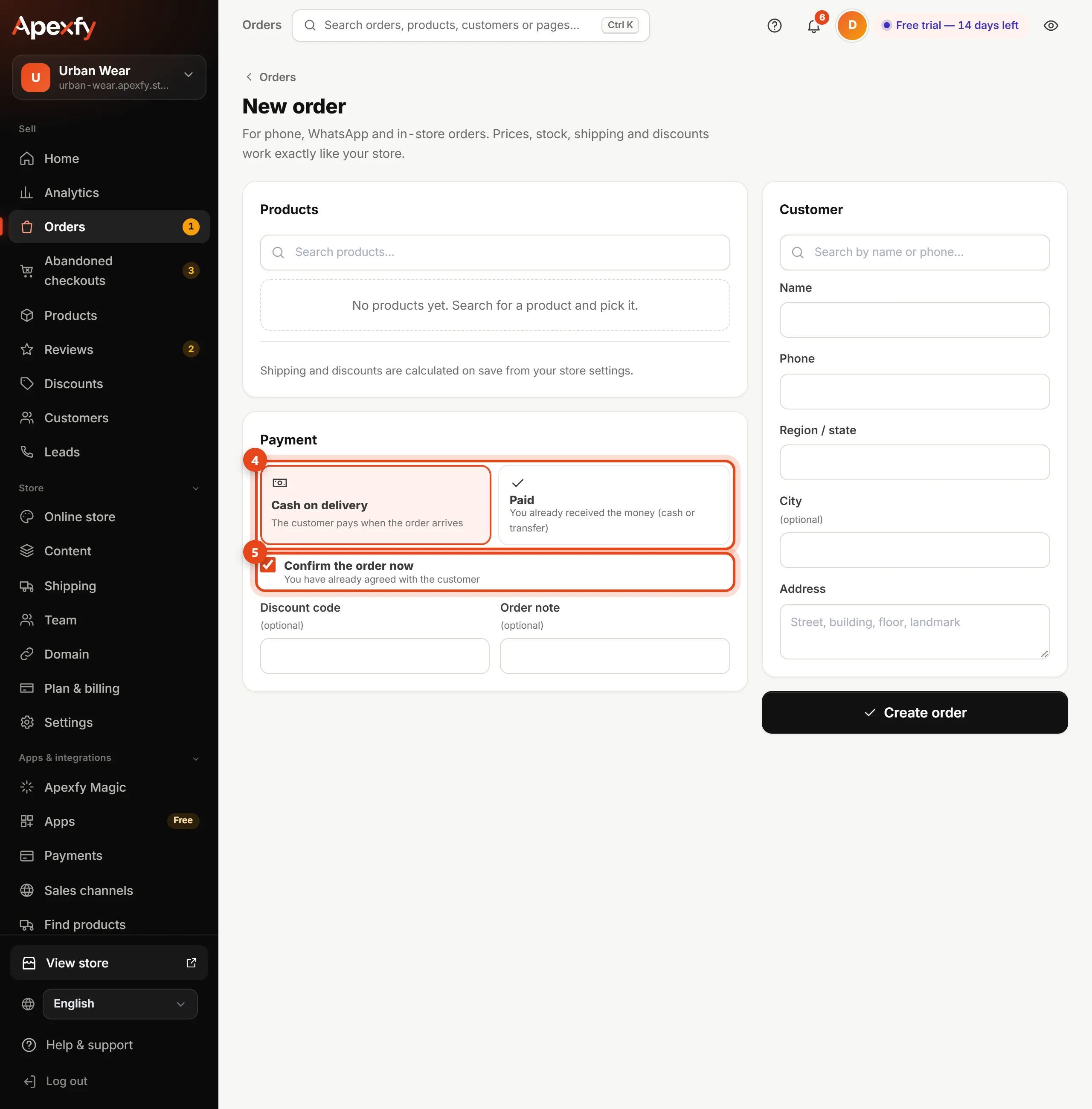Image resolution: width=1092 pixels, height=1109 pixels.
Task: Collapse the Store sidebar section
Action: [x=195, y=488]
